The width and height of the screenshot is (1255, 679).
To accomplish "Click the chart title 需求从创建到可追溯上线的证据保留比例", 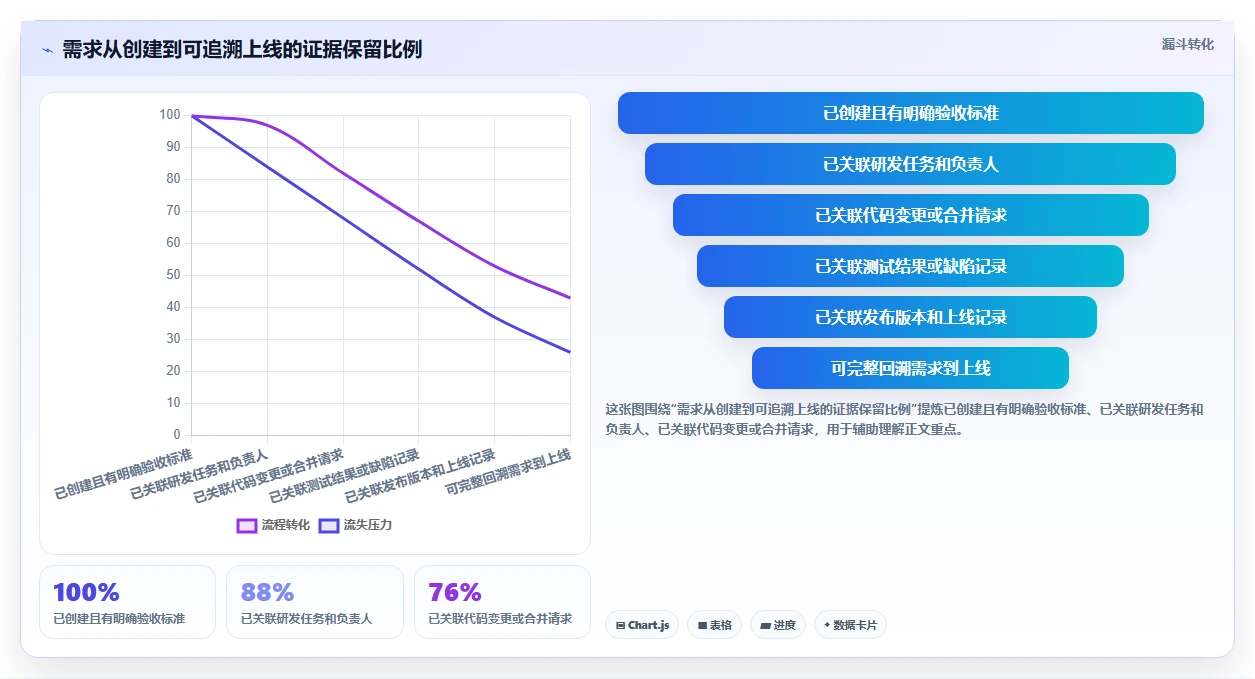I will coord(242,49).
